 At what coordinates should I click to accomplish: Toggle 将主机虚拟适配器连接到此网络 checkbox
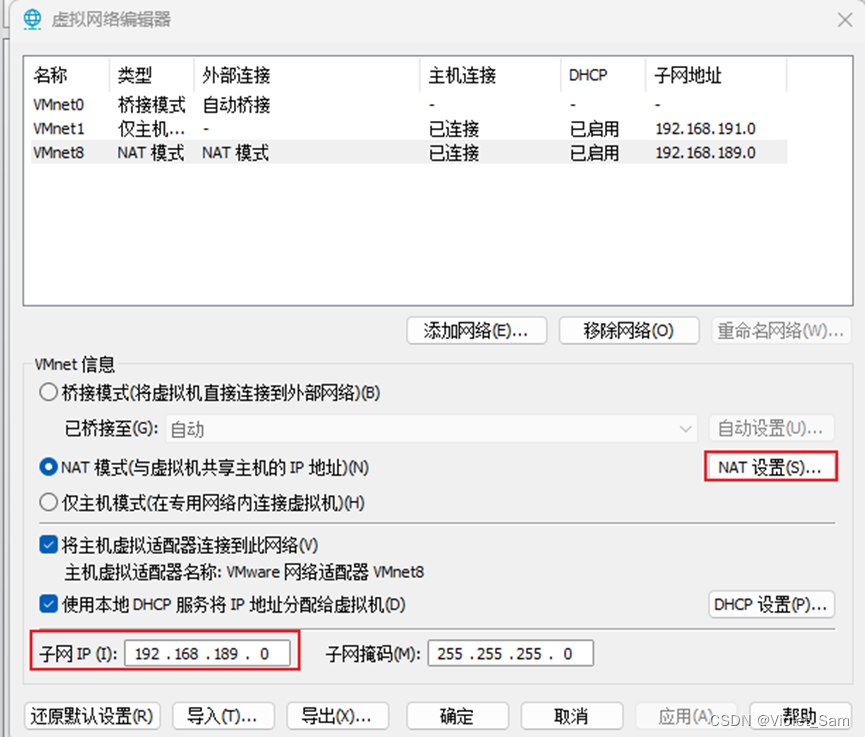click(x=49, y=545)
